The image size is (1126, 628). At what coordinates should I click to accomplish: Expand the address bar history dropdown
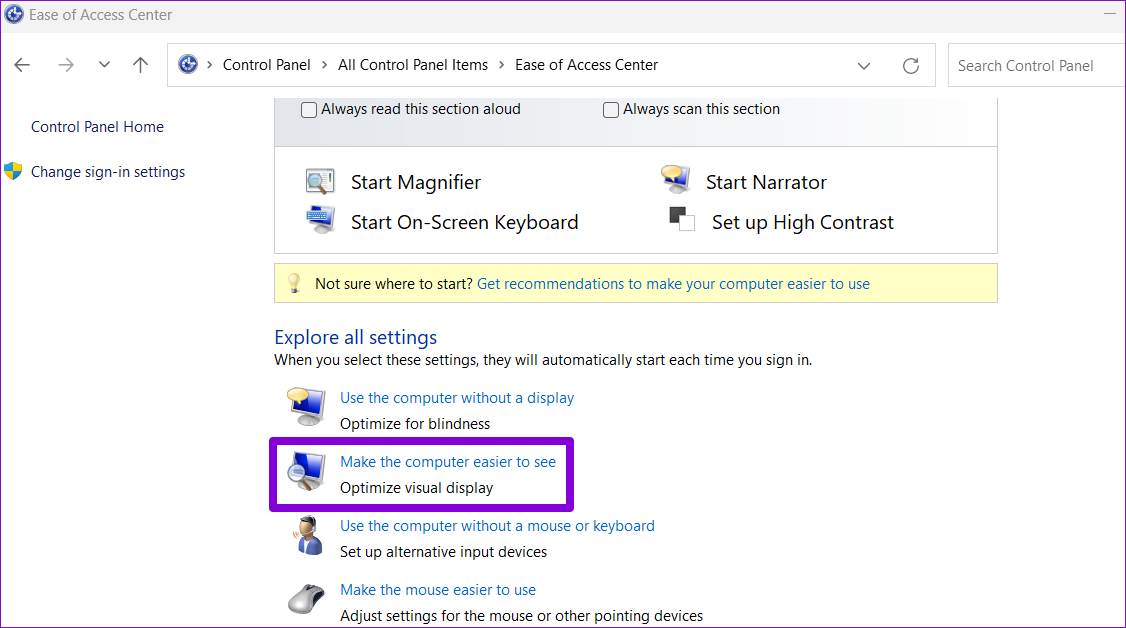pos(864,66)
